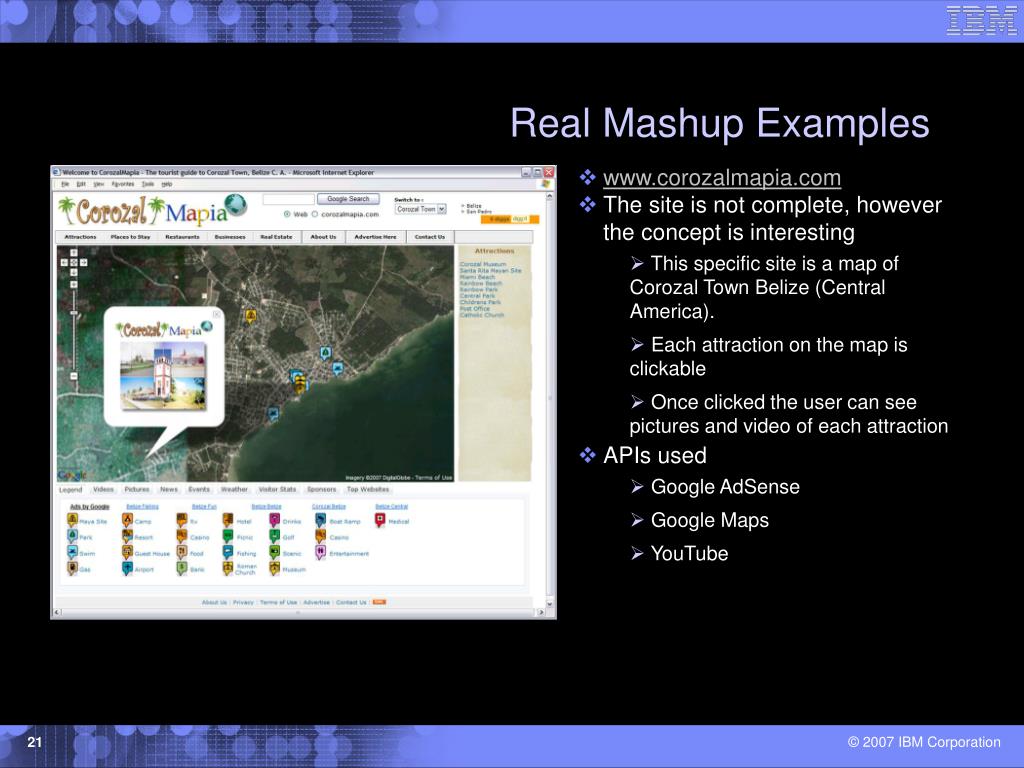Click the Food legend pin icon
The width and height of the screenshot is (1024, 768).
tap(182, 552)
